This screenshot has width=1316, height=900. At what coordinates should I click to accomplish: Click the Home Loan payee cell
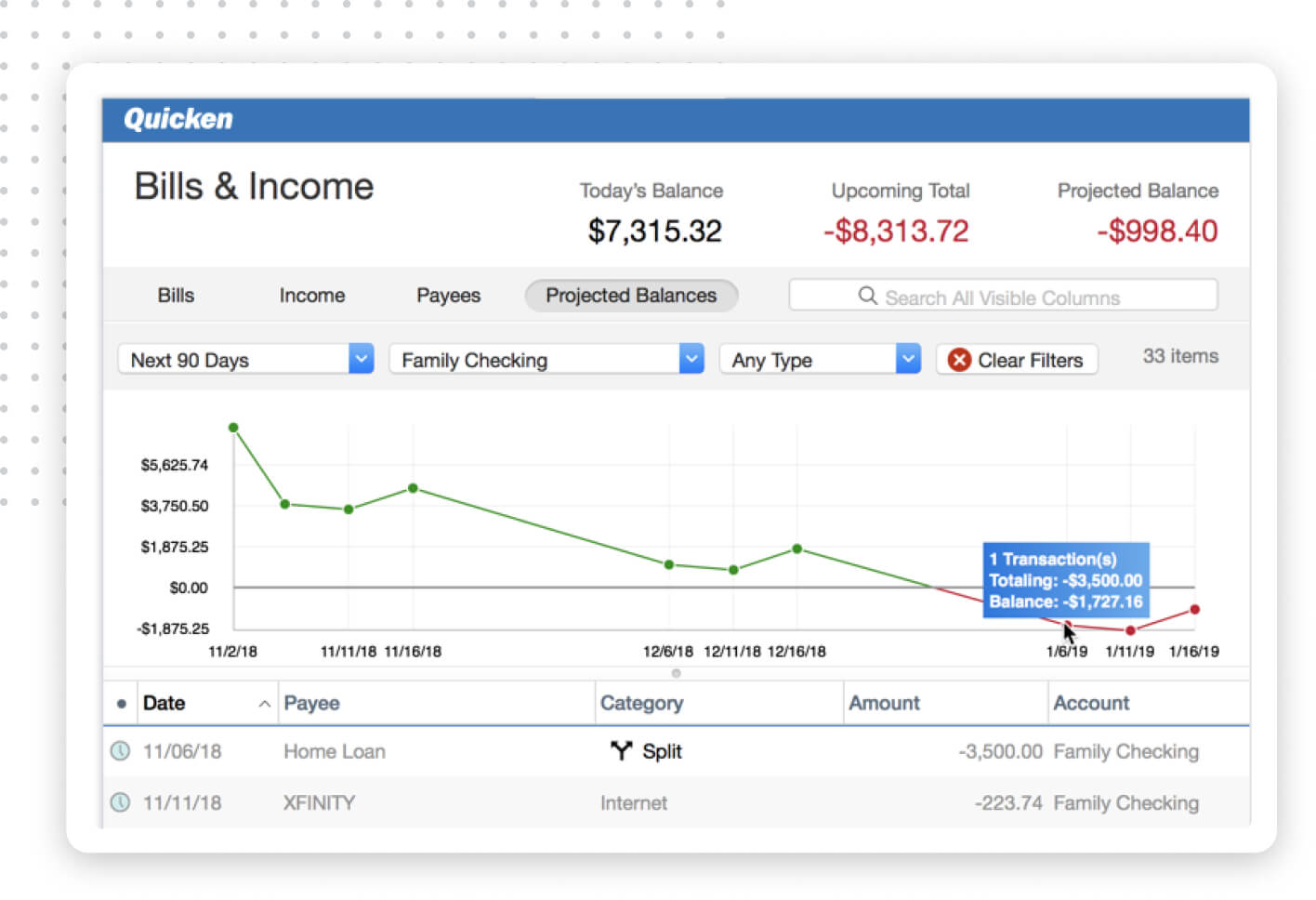tap(335, 751)
